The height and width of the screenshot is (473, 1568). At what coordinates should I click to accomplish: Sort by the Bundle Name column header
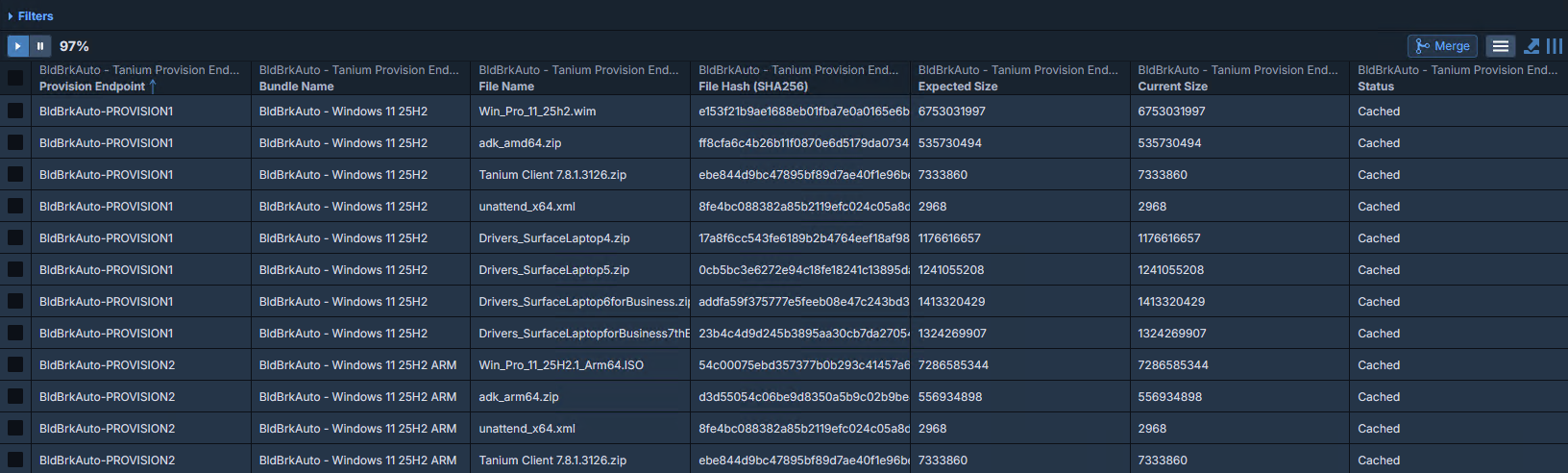(297, 87)
